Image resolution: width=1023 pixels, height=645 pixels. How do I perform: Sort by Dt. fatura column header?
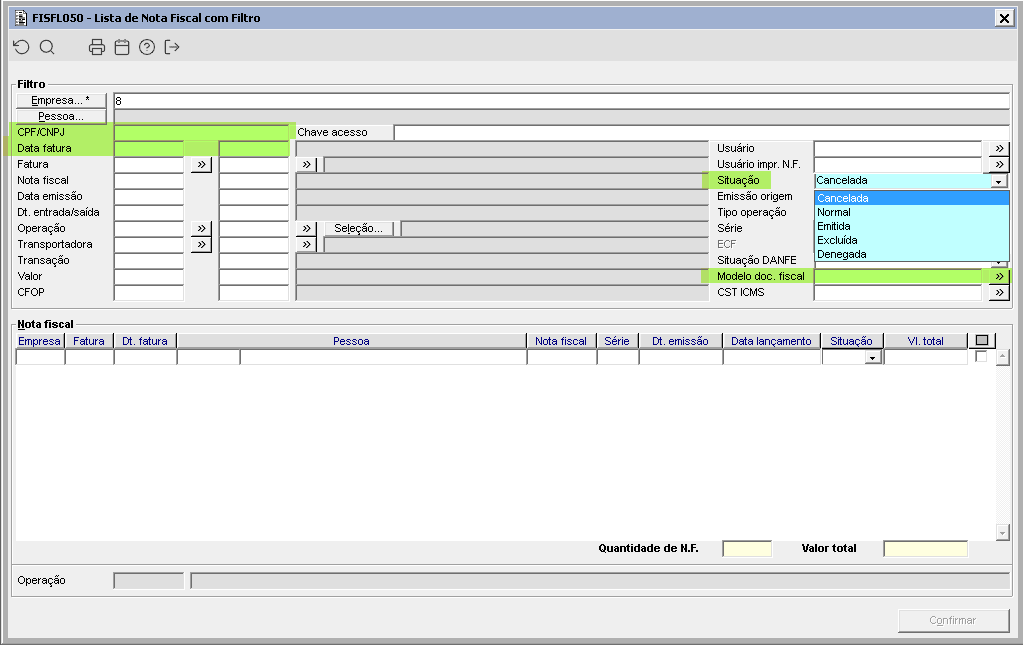[145, 341]
